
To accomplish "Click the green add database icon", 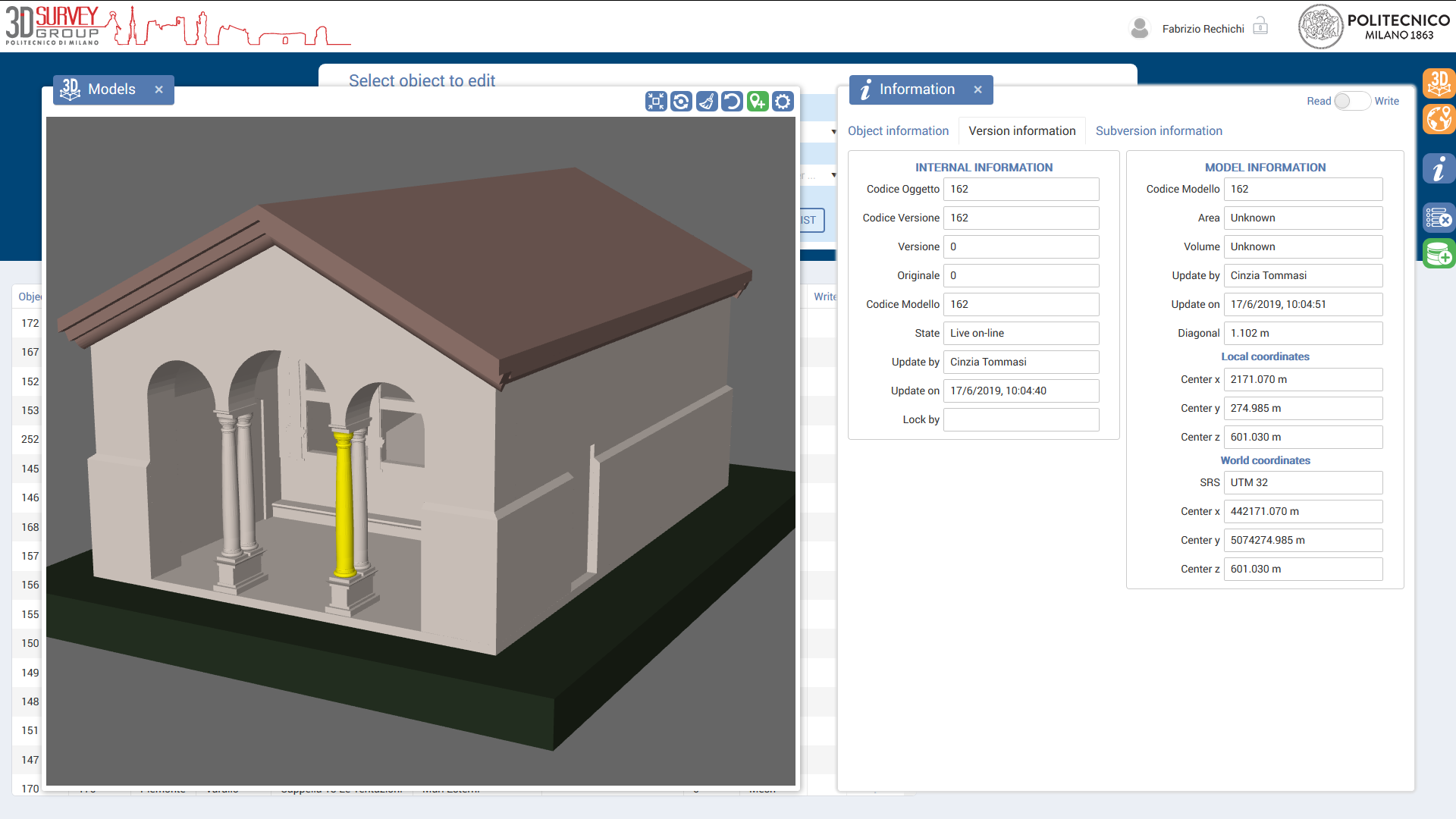I will (x=1439, y=253).
